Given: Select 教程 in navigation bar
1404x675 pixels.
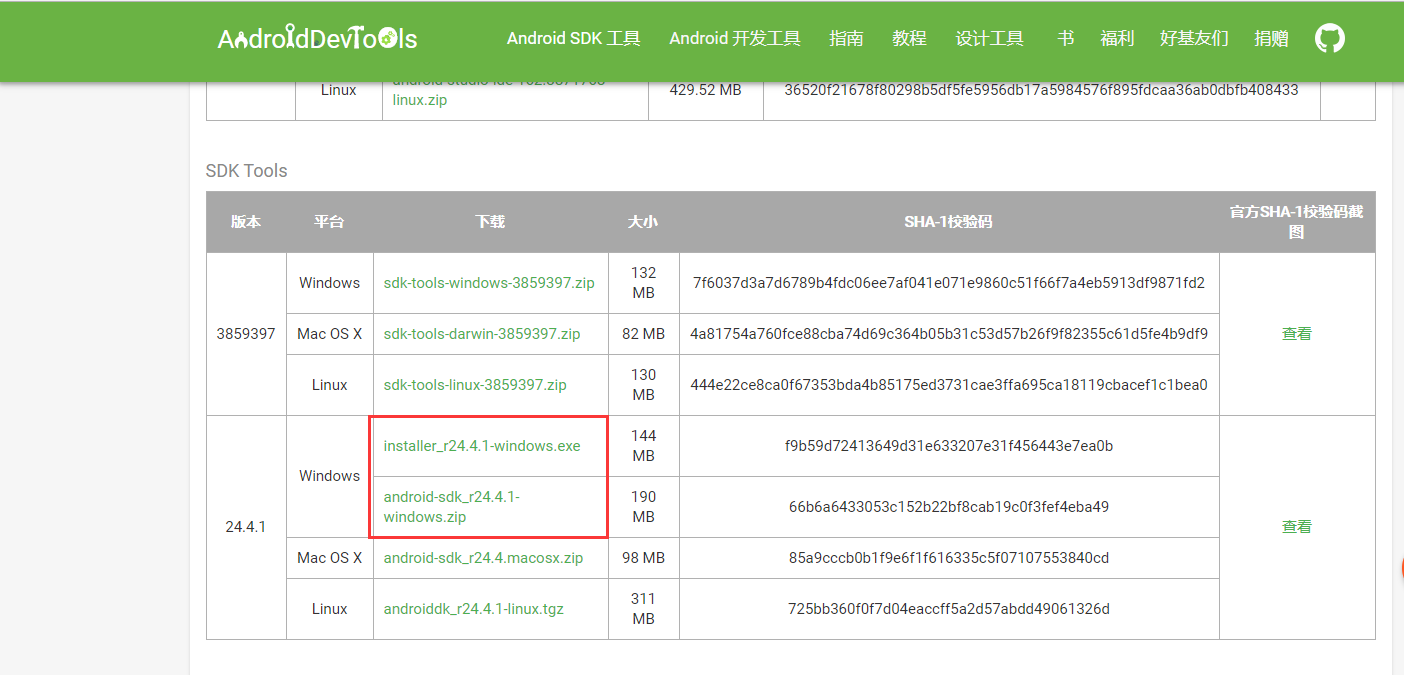Looking at the screenshot, I should (x=909, y=39).
